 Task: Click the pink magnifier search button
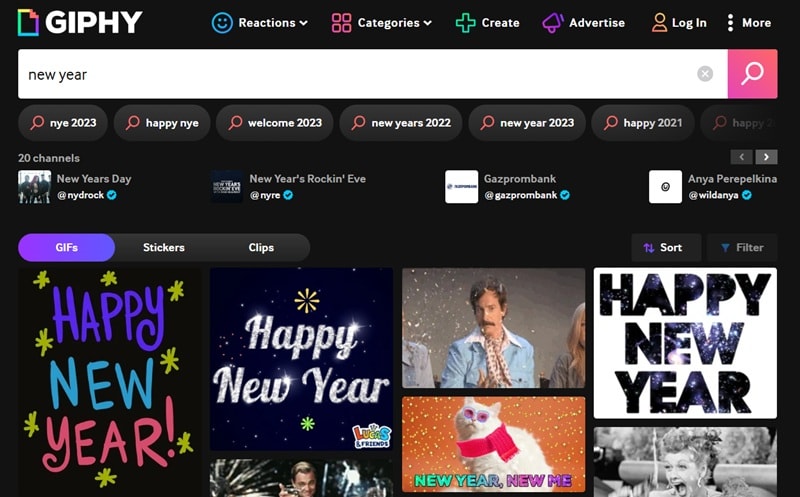point(753,74)
